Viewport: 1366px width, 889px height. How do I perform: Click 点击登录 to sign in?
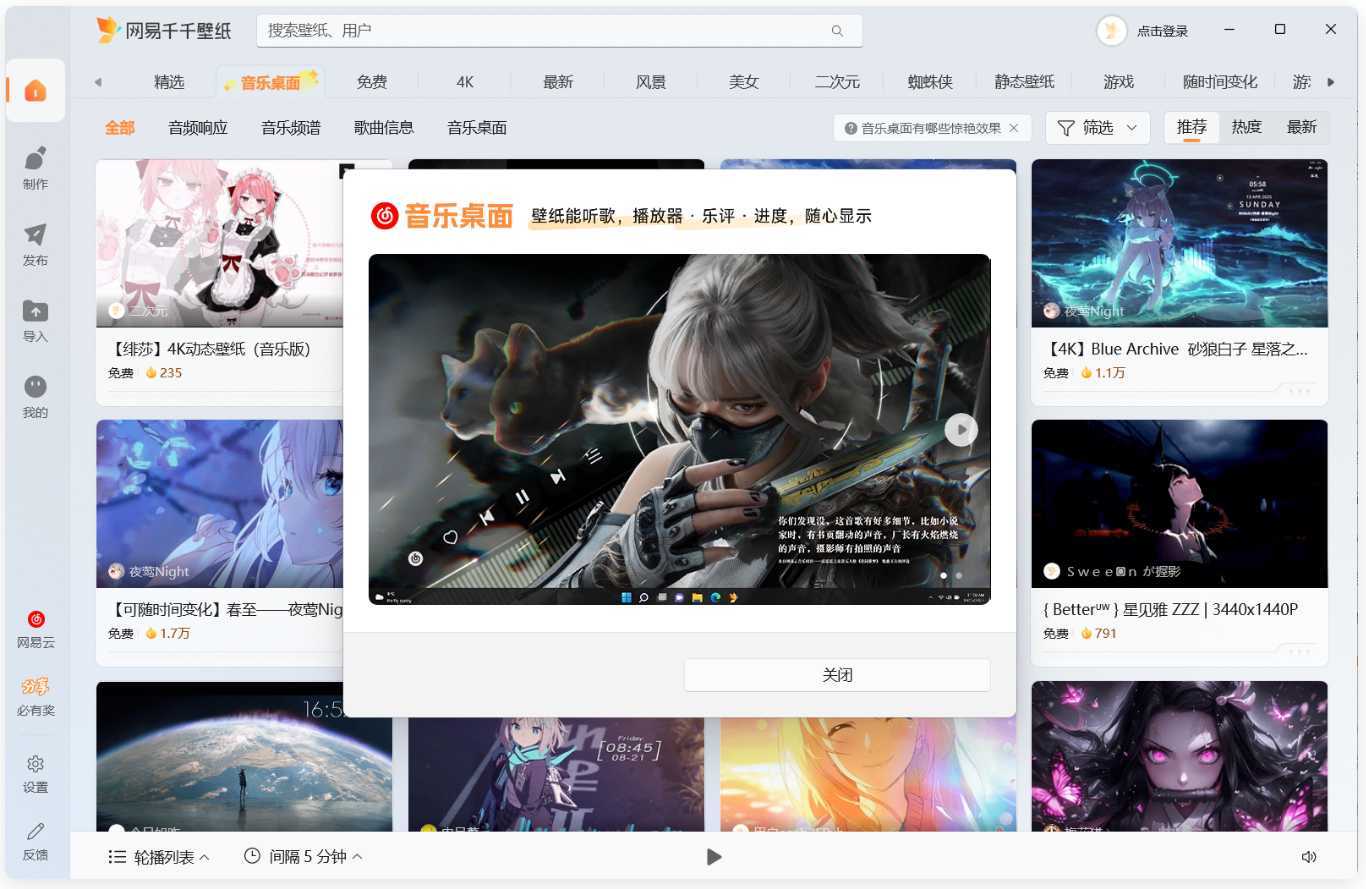click(x=1162, y=31)
